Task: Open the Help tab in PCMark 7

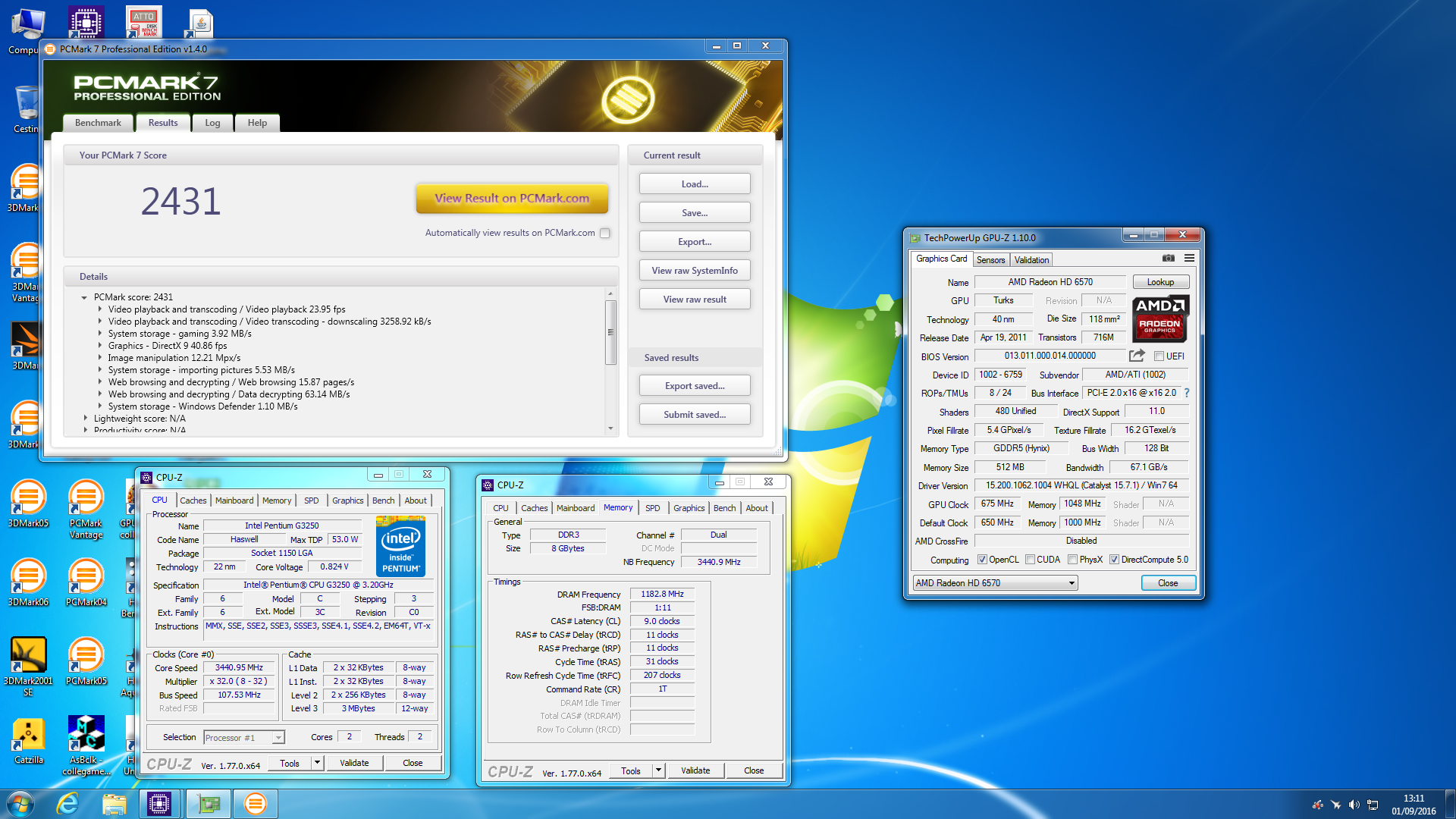Action: (x=257, y=123)
